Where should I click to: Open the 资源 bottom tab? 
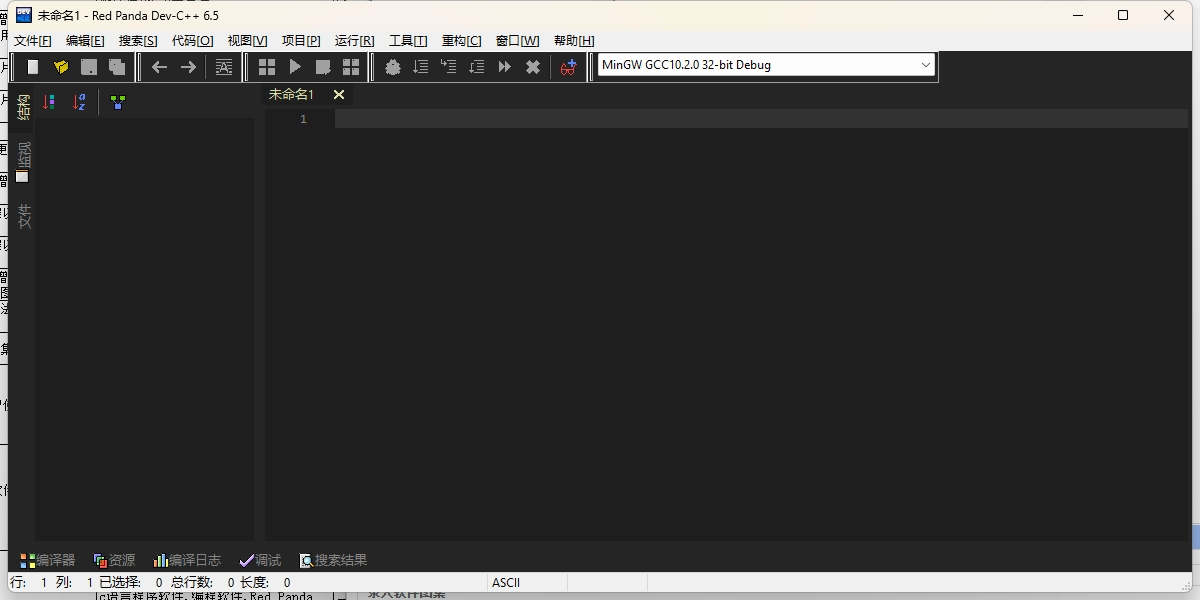[x=114, y=560]
